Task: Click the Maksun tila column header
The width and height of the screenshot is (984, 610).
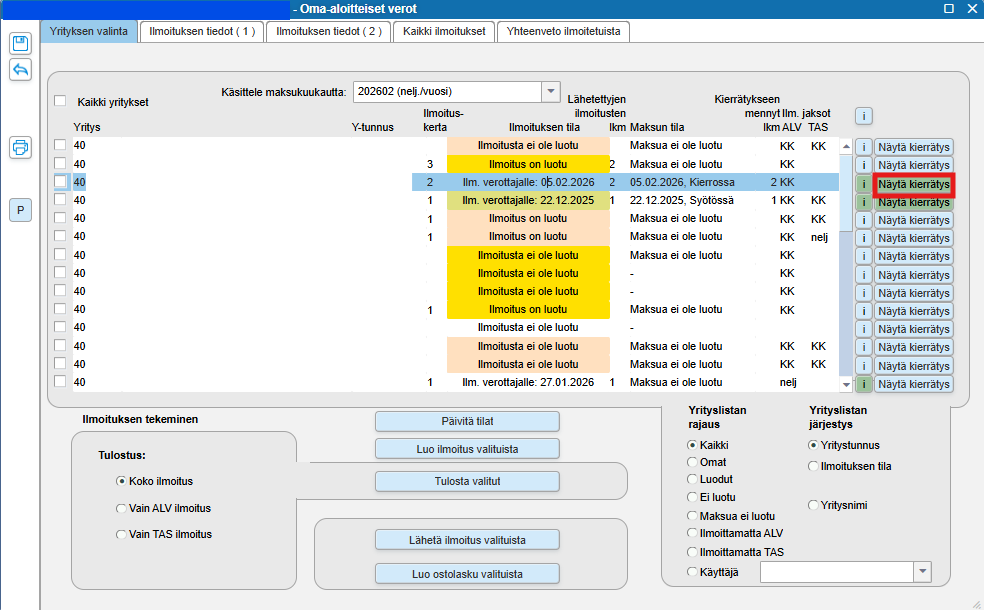Action: pos(657,127)
